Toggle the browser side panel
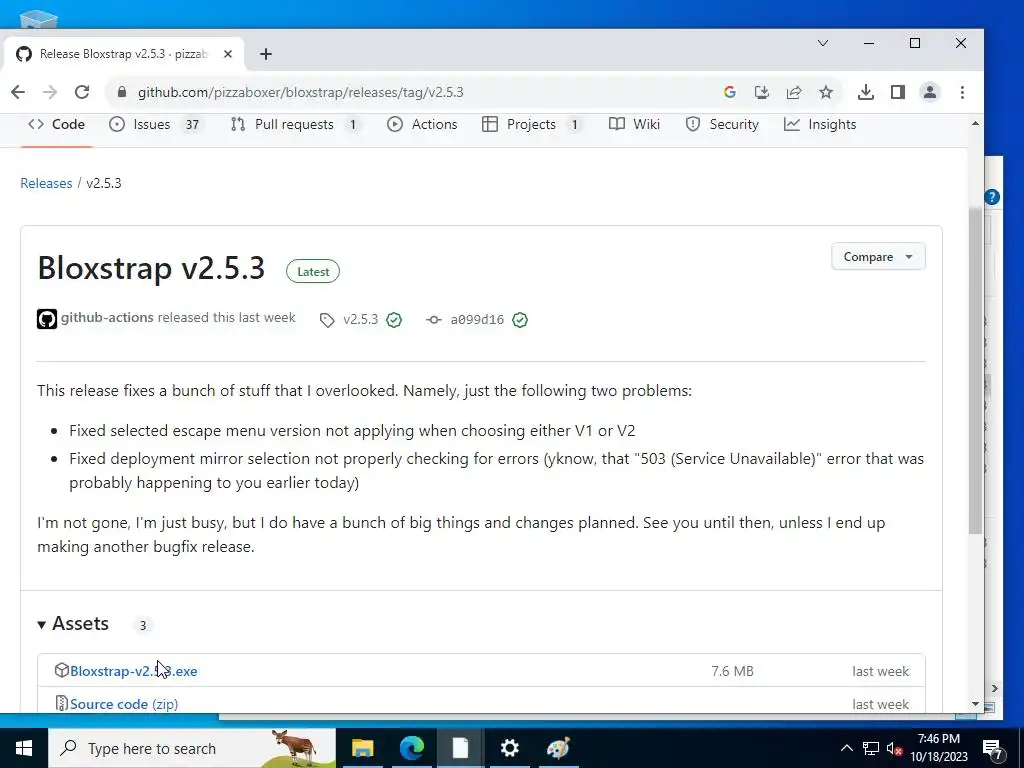This screenshot has height=768, width=1024. pos(897,92)
